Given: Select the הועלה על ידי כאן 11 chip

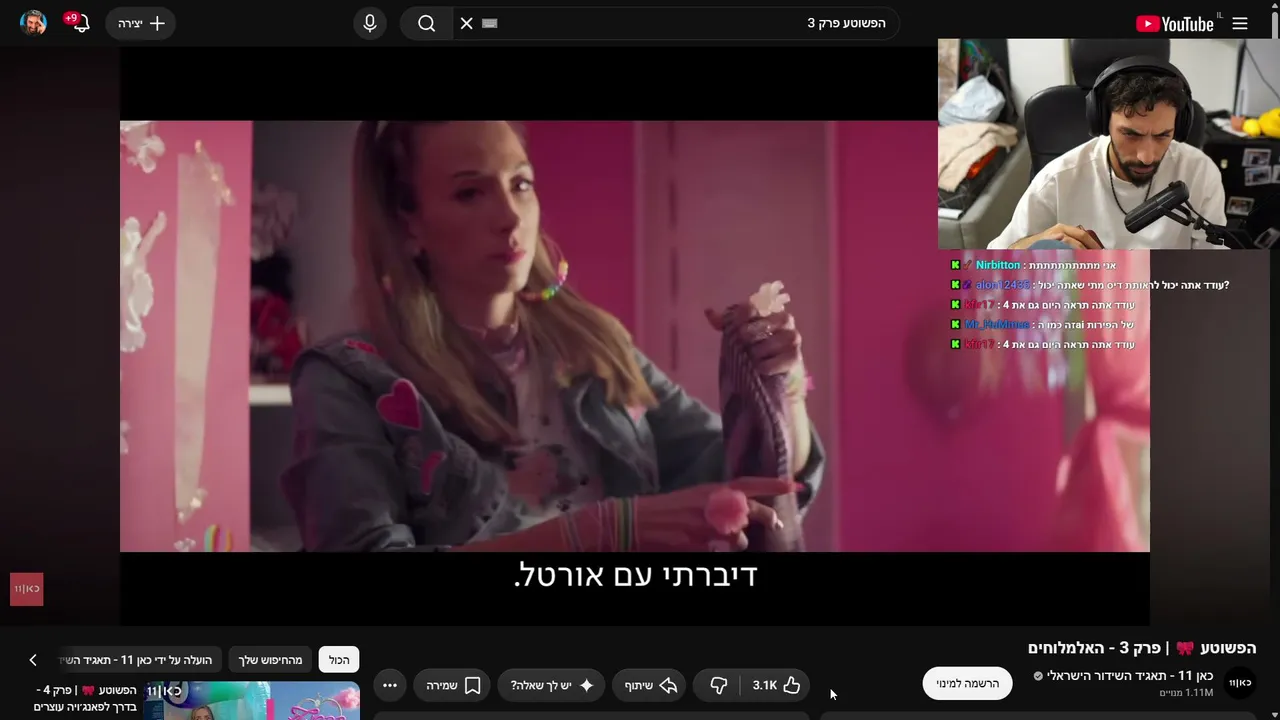Looking at the screenshot, I should coord(138,660).
